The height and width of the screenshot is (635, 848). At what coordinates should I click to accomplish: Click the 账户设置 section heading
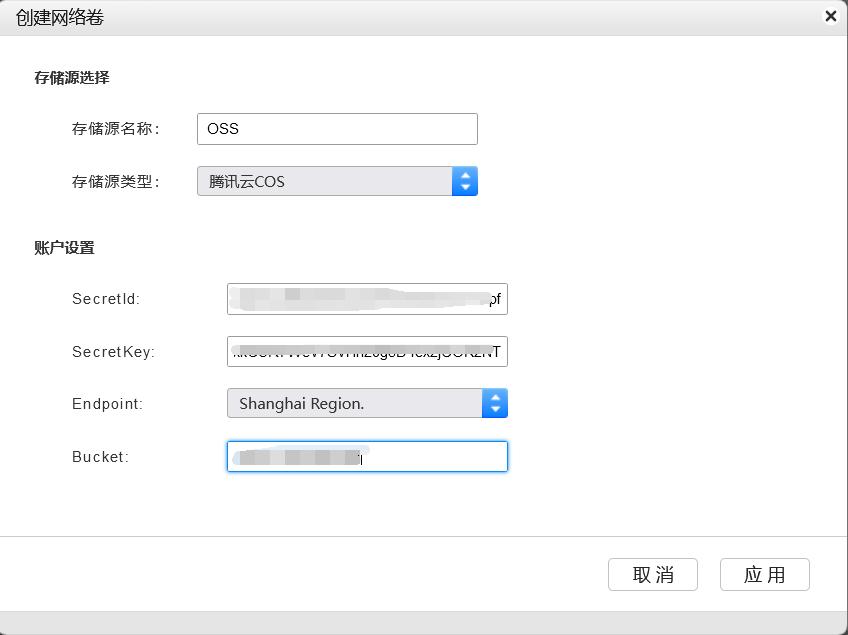64,247
